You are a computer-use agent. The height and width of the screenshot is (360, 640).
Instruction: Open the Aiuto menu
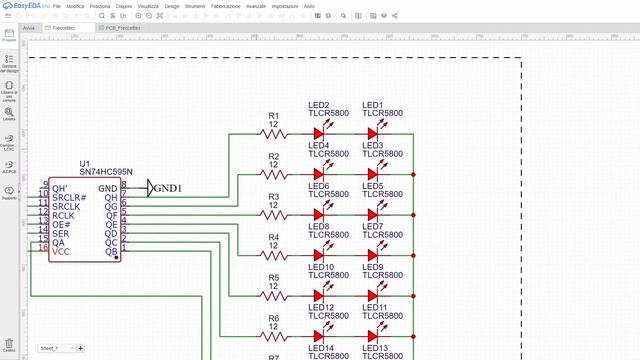[309, 7]
